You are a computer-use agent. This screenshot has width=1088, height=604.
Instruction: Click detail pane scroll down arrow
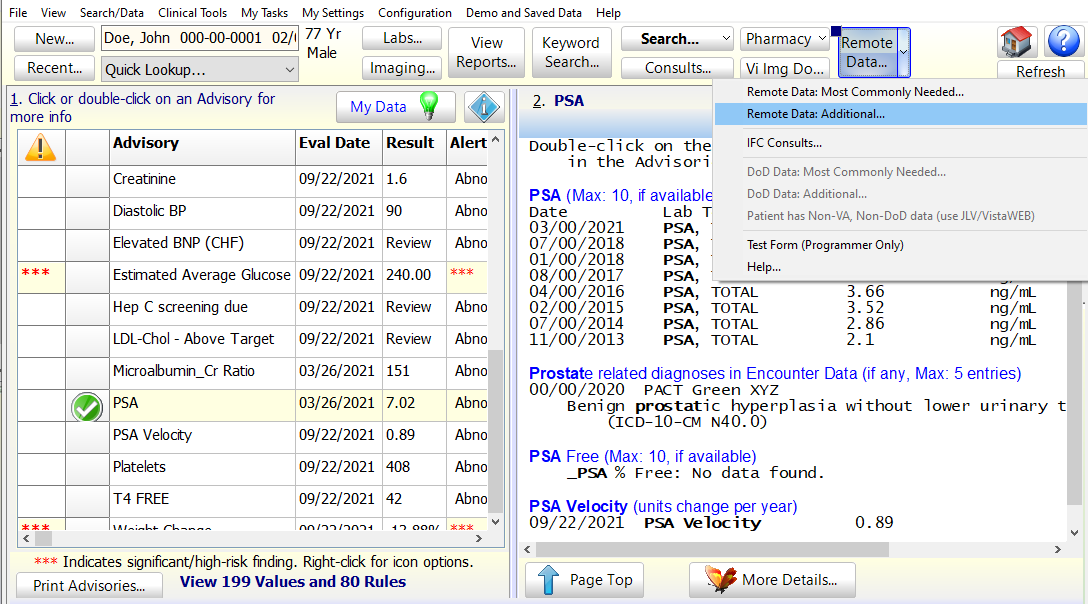[x=1074, y=533]
